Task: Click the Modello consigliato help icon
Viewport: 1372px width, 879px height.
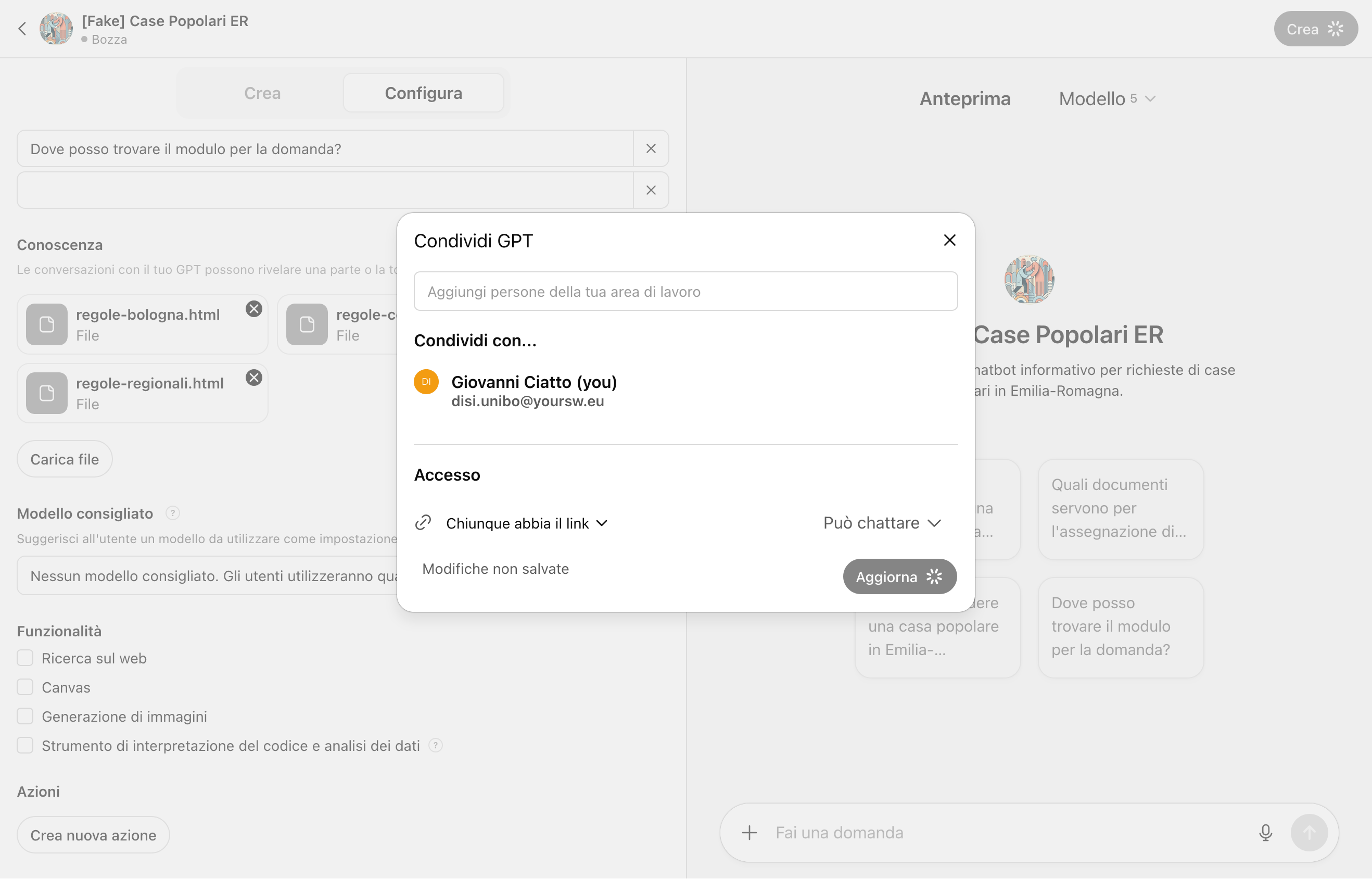Action: [172, 513]
